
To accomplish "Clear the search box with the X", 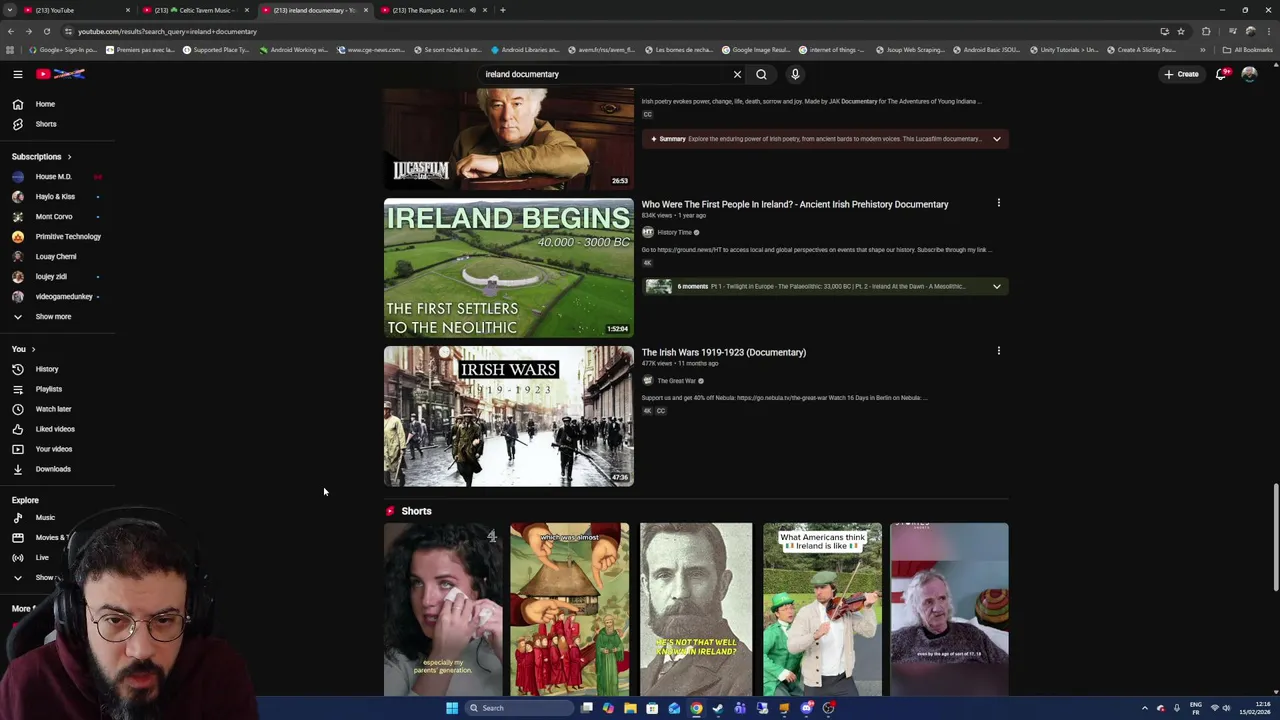I will tap(737, 74).
